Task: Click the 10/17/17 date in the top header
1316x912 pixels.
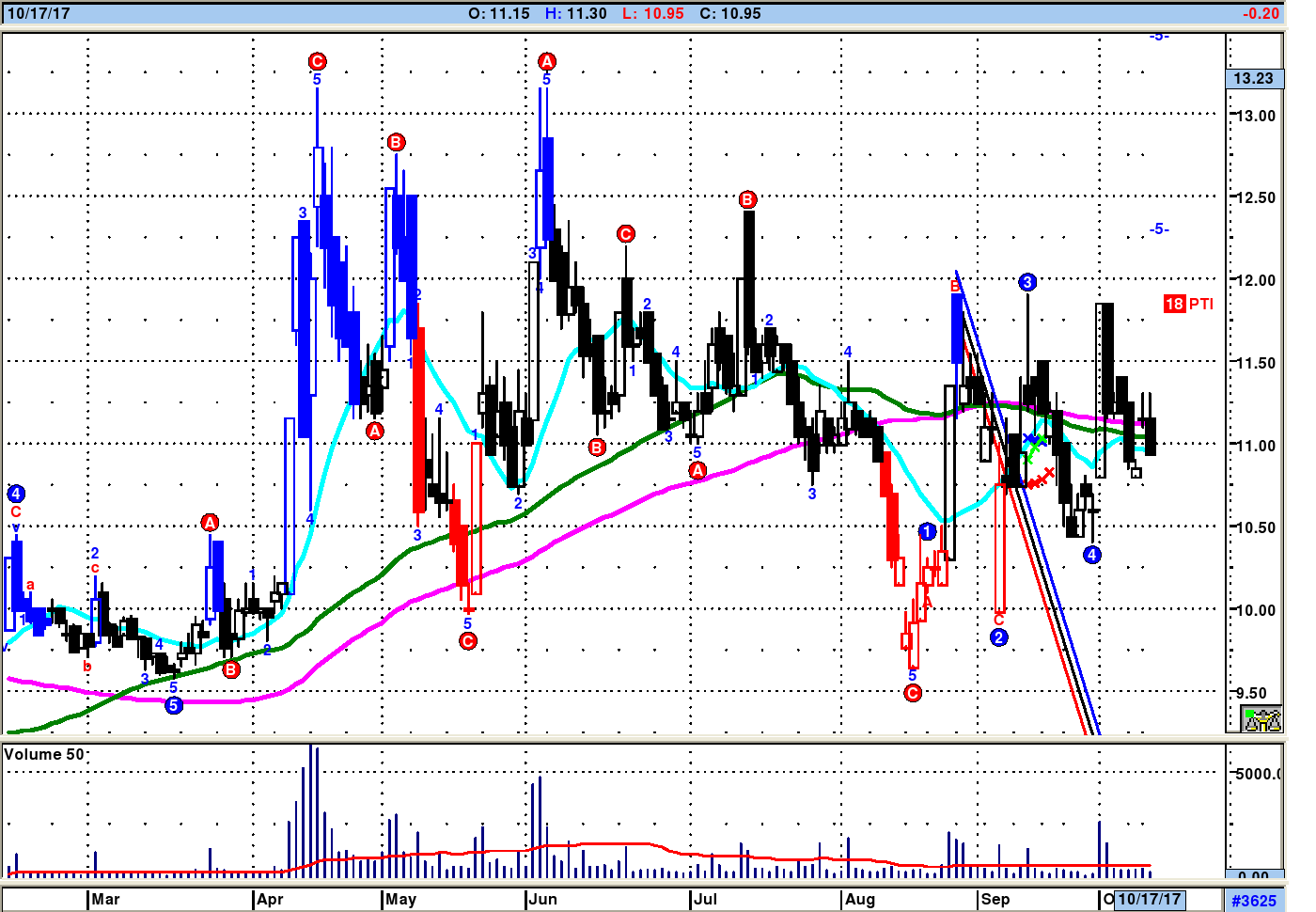Action: coord(38,13)
